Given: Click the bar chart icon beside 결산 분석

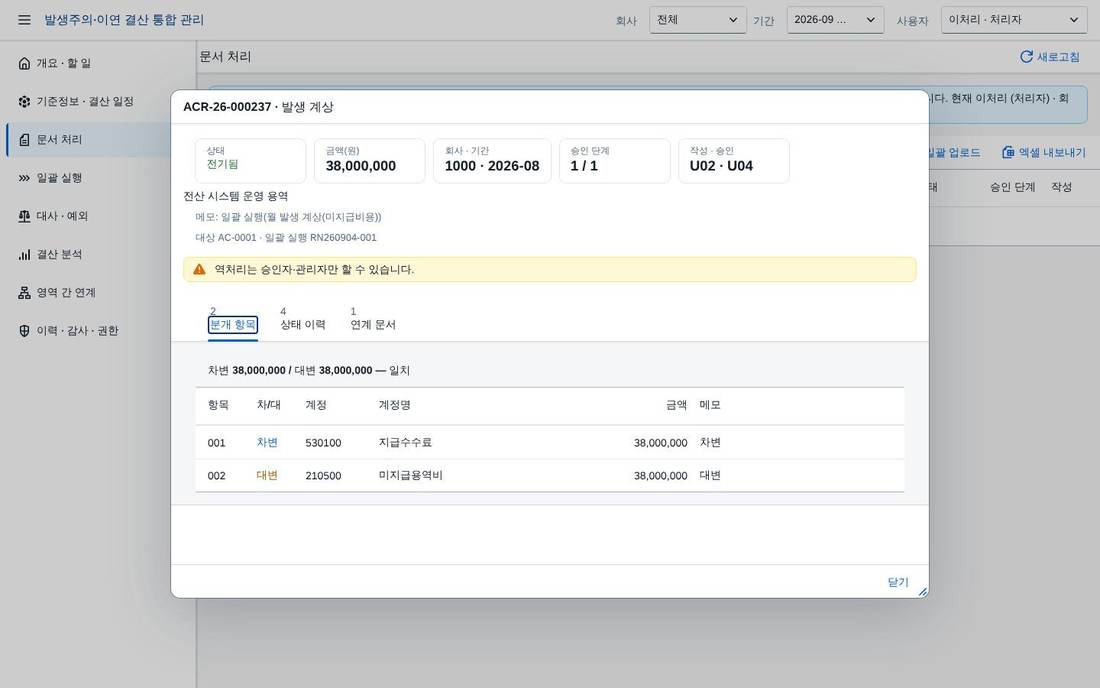Looking at the screenshot, I should tap(25, 255).
